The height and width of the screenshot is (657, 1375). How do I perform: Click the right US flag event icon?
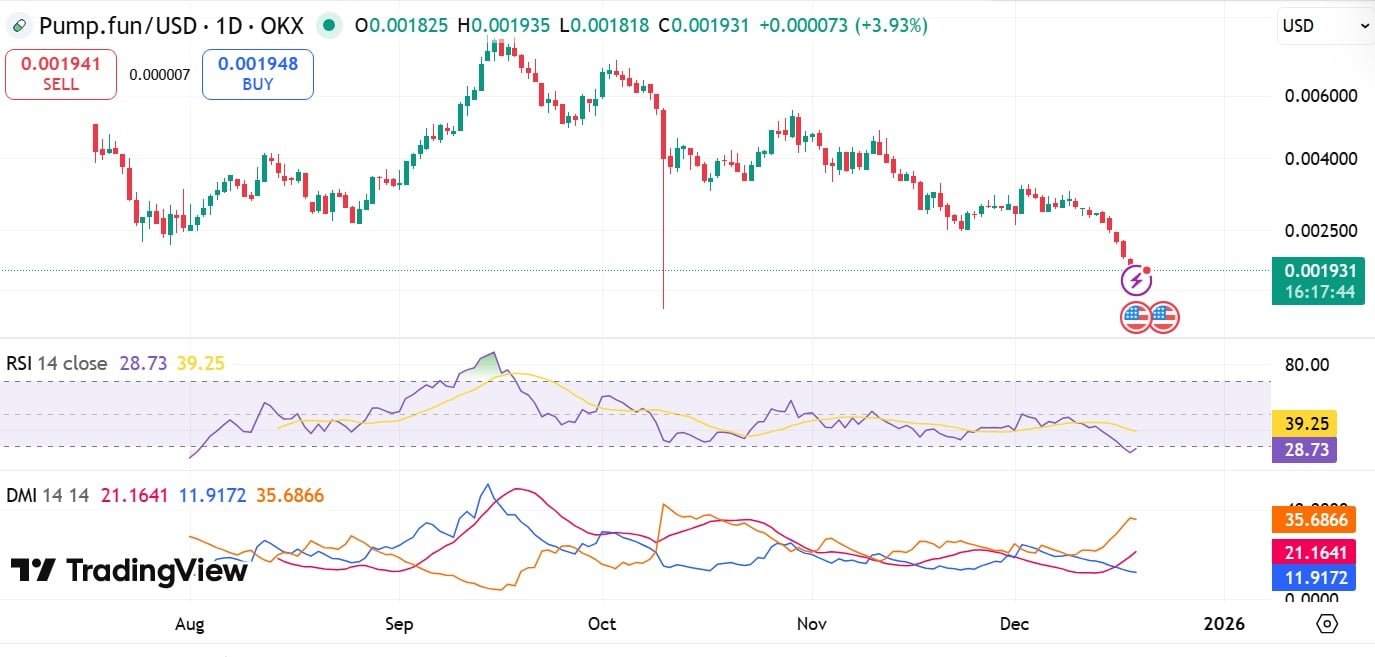tap(1164, 318)
